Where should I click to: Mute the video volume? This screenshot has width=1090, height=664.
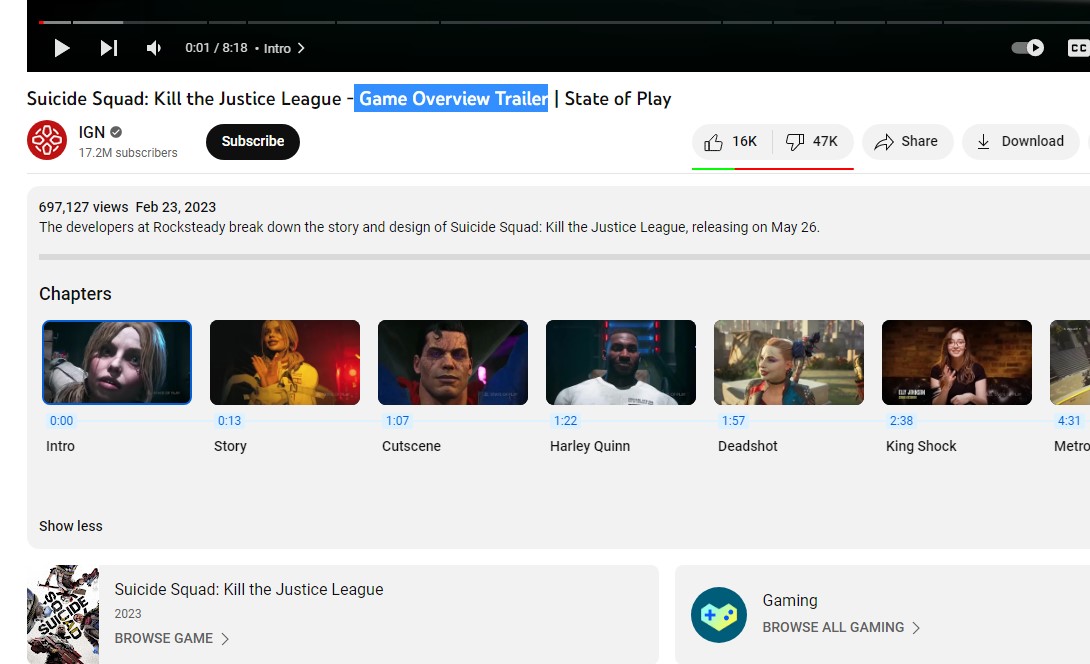[154, 48]
